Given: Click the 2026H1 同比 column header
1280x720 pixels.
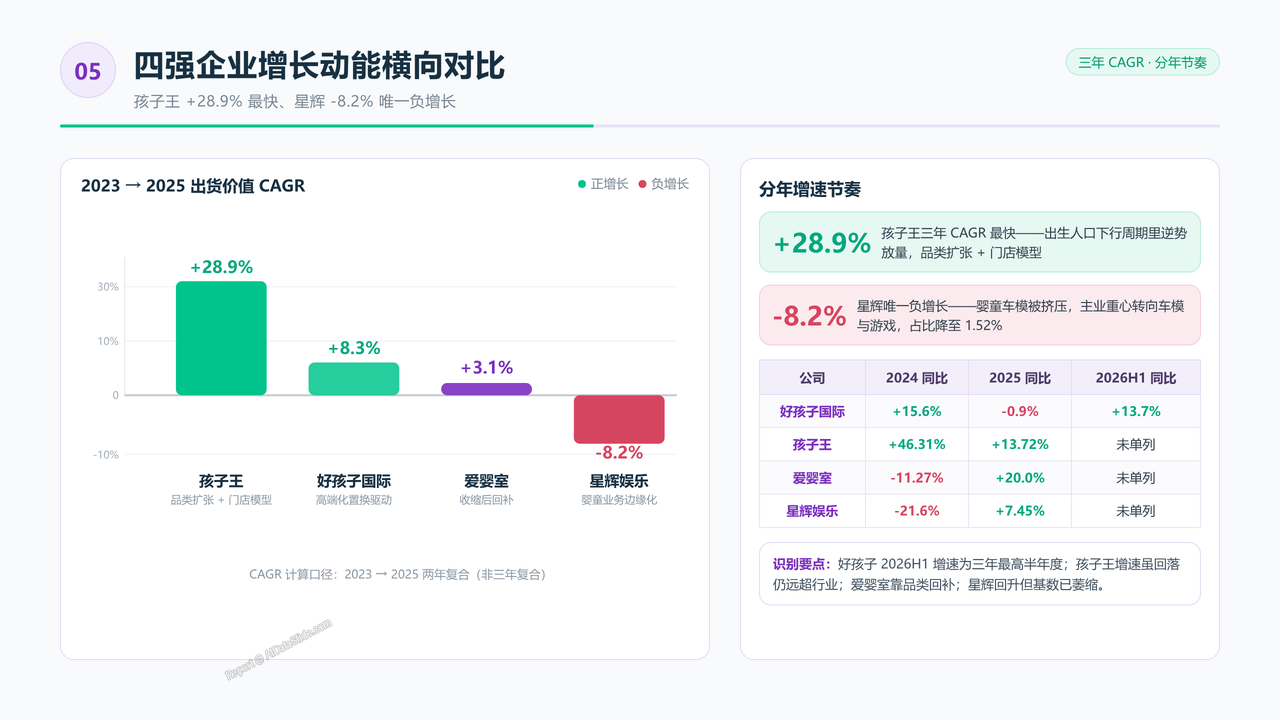Looking at the screenshot, I should click(1136, 378).
